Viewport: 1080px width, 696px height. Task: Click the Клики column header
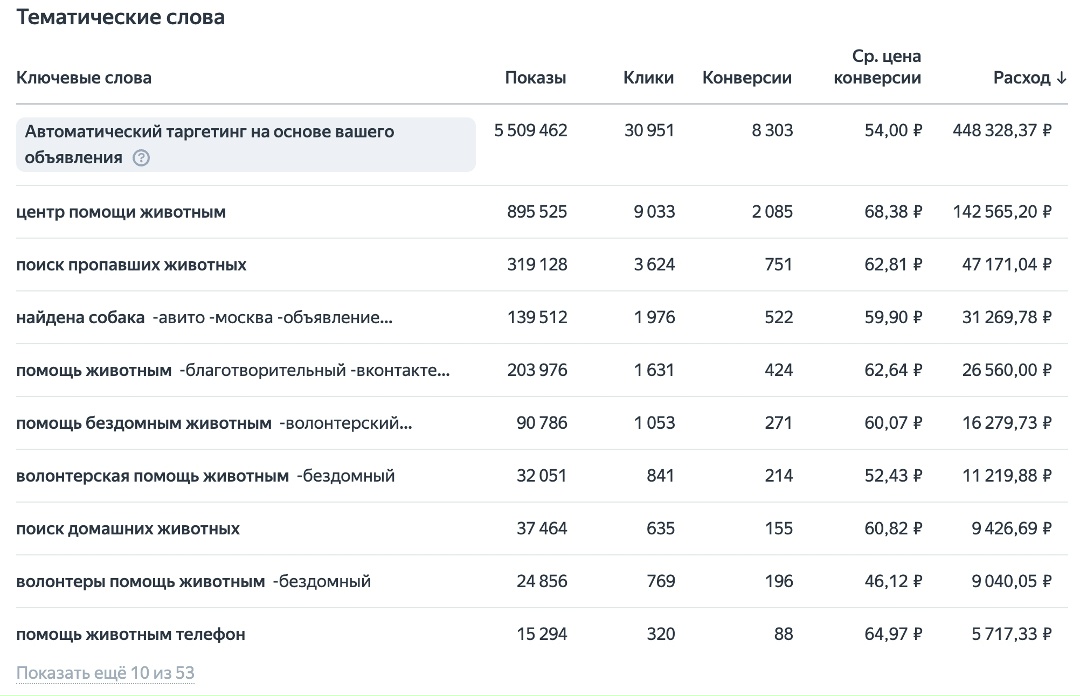coord(648,78)
